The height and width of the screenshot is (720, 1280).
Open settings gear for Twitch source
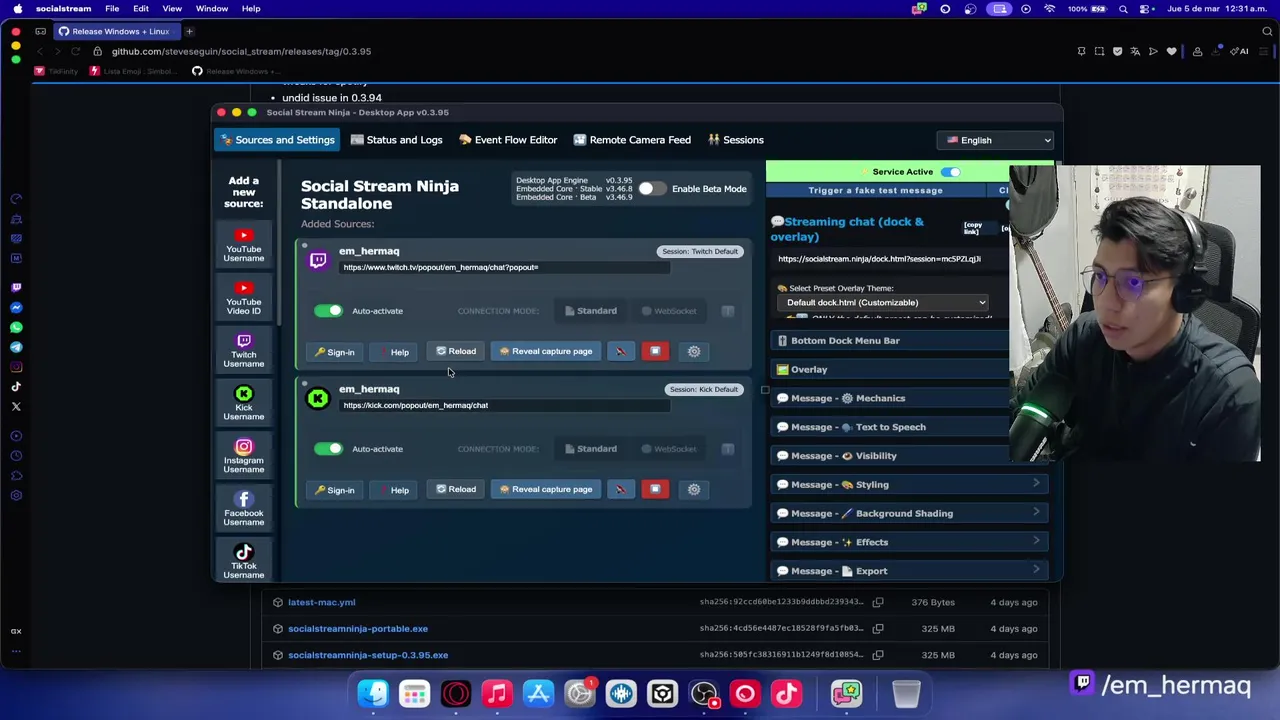tap(694, 351)
